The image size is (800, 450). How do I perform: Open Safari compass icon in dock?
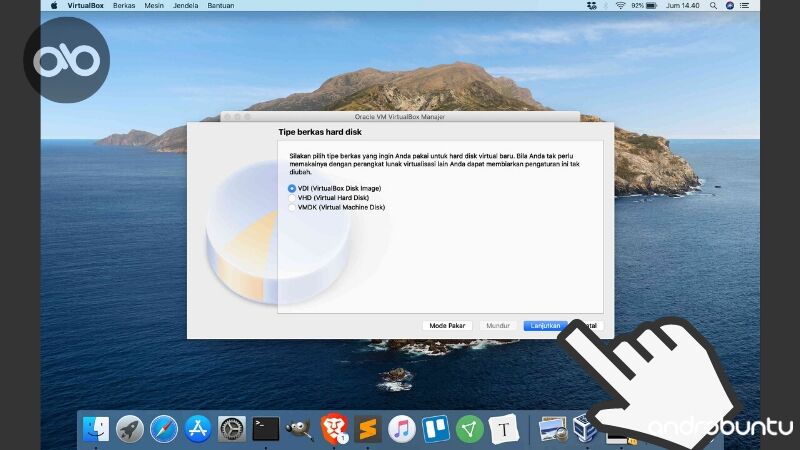pyautogui.click(x=164, y=429)
